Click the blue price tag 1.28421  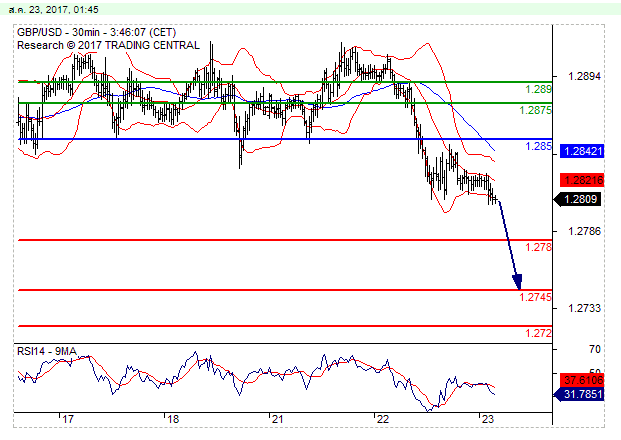(x=582, y=151)
